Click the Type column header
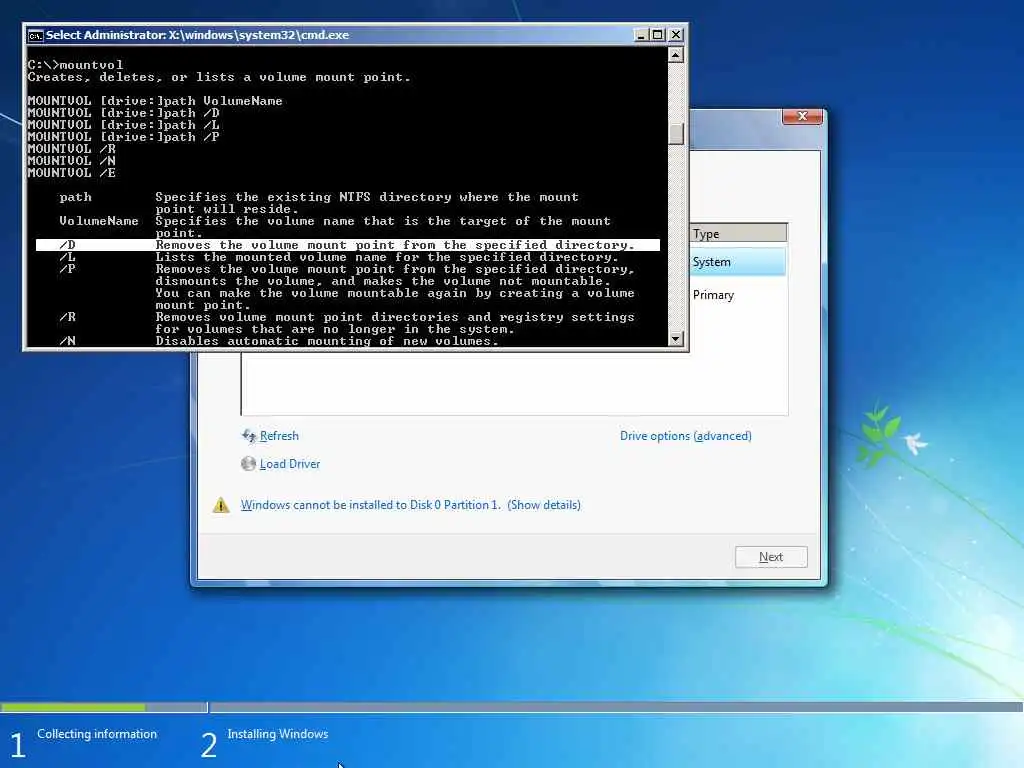Image resolution: width=1024 pixels, height=768 pixels. pyautogui.click(x=739, y=233)
